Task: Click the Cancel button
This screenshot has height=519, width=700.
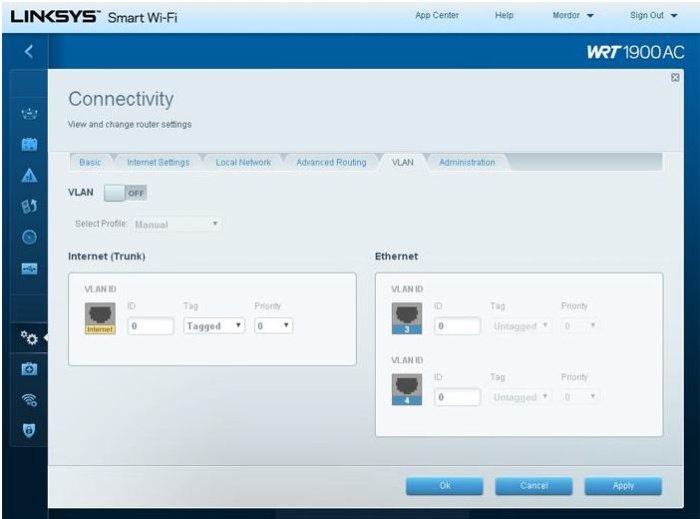Action: coord(534,486)
